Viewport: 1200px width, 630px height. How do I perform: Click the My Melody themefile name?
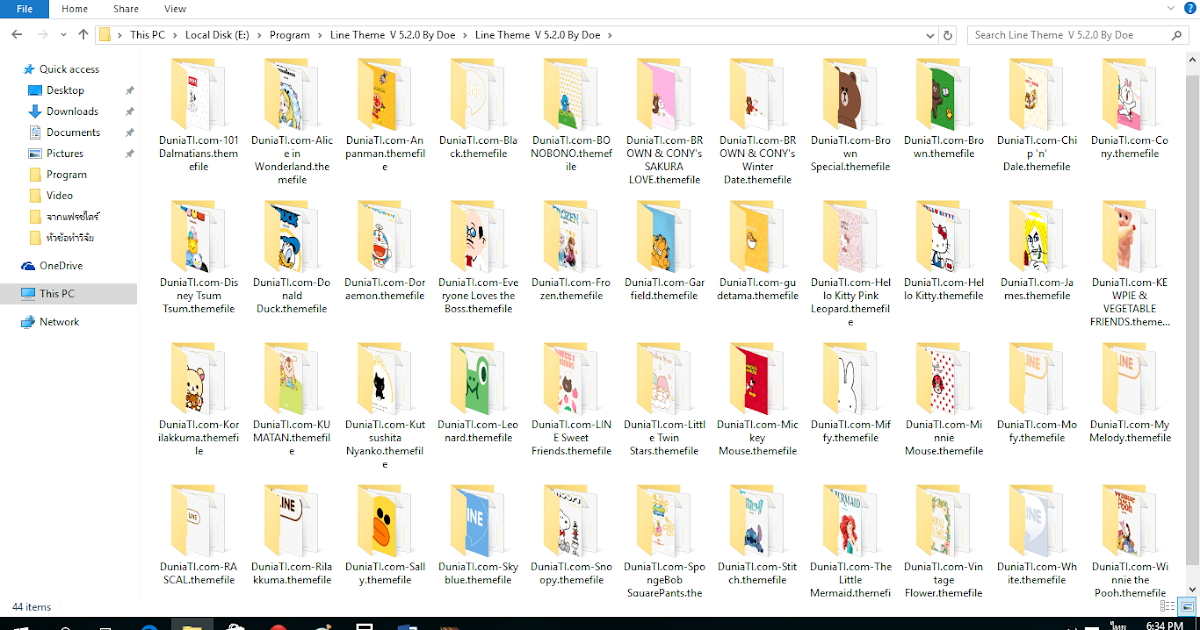pos(1130,431)
